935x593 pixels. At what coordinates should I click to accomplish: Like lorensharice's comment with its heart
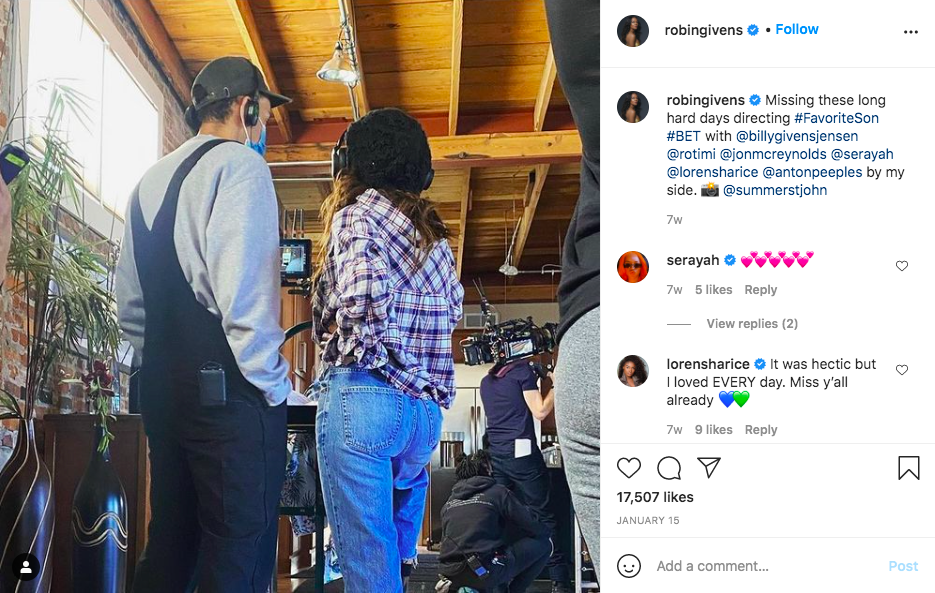point(901,369)
